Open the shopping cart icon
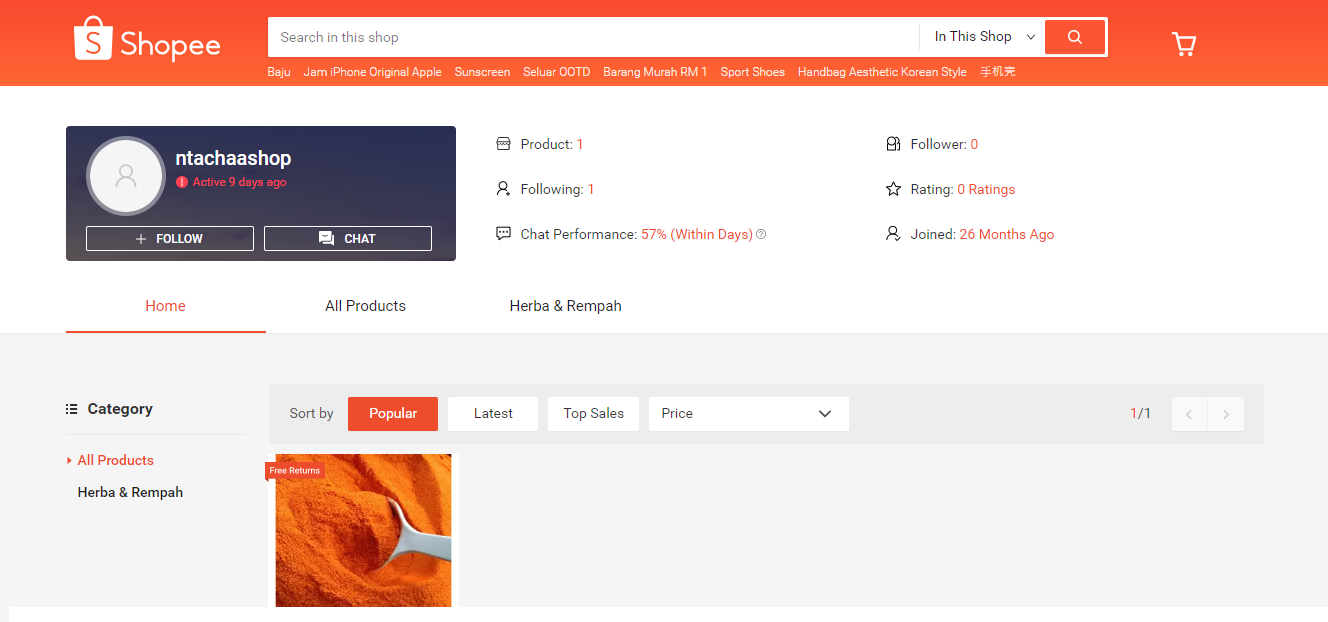Viewport: 1328px width, 622px height. pos(1184,43)
